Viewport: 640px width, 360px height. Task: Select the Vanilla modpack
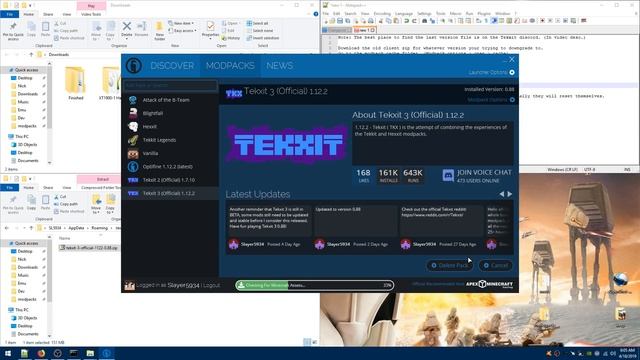coord(170,153)
